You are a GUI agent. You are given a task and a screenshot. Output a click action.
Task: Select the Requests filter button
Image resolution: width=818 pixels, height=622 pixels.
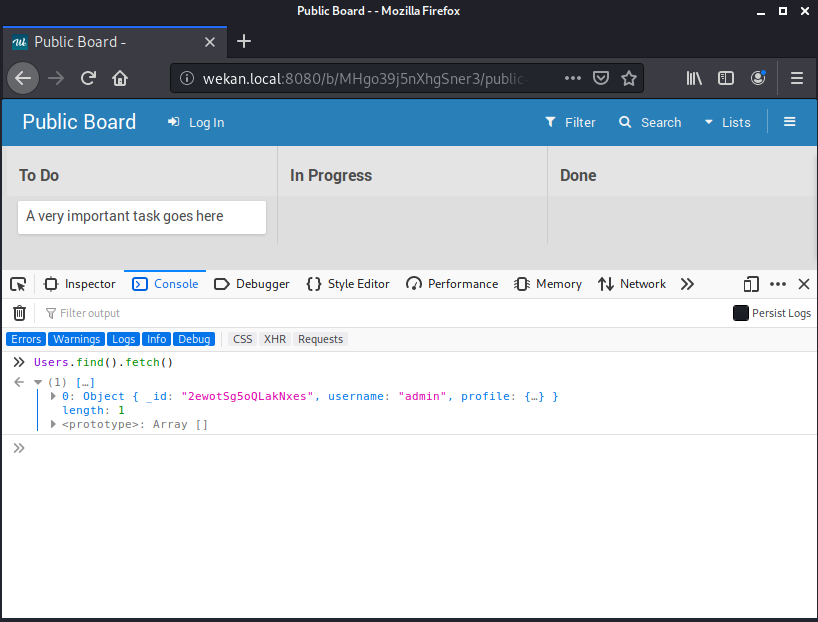pos(320,339)
